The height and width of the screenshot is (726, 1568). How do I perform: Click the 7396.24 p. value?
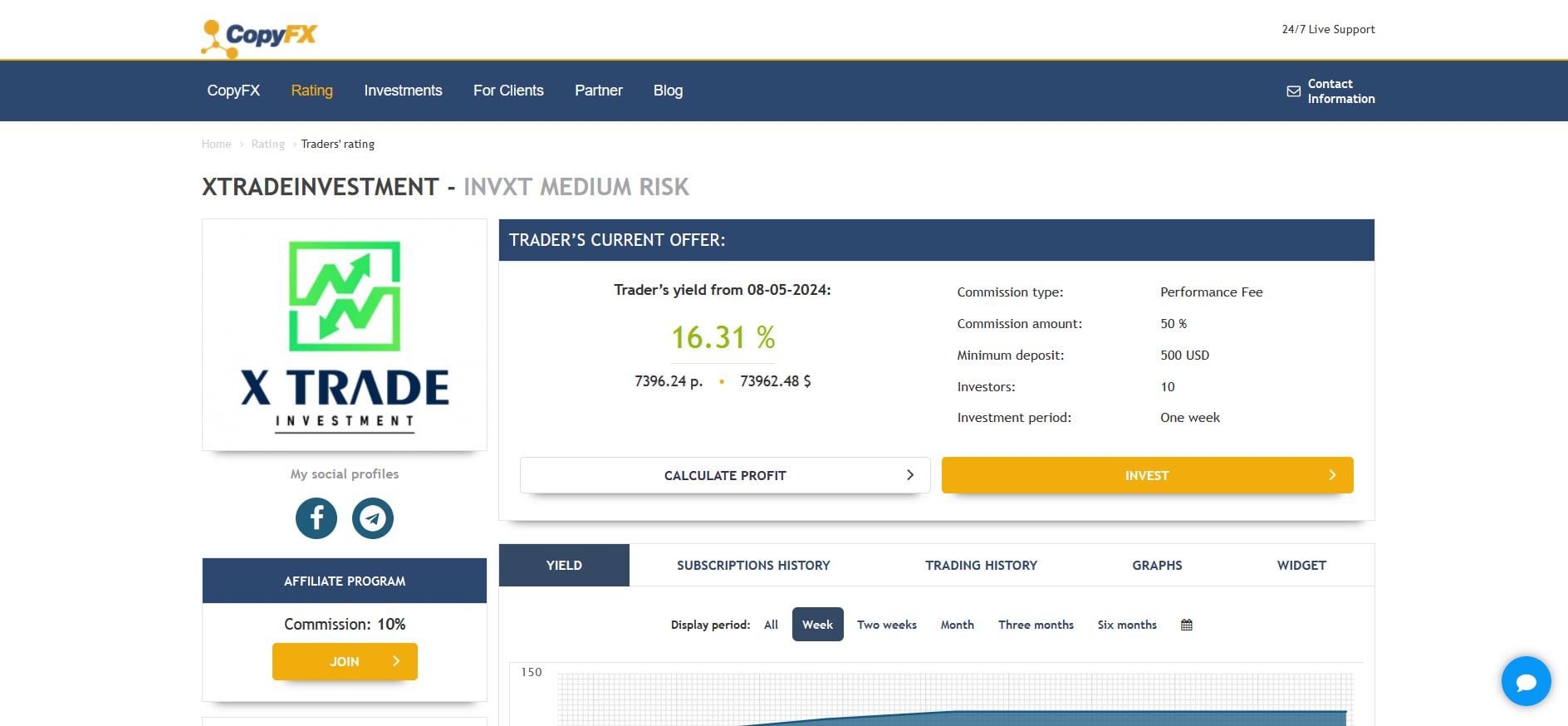(669, 381)
